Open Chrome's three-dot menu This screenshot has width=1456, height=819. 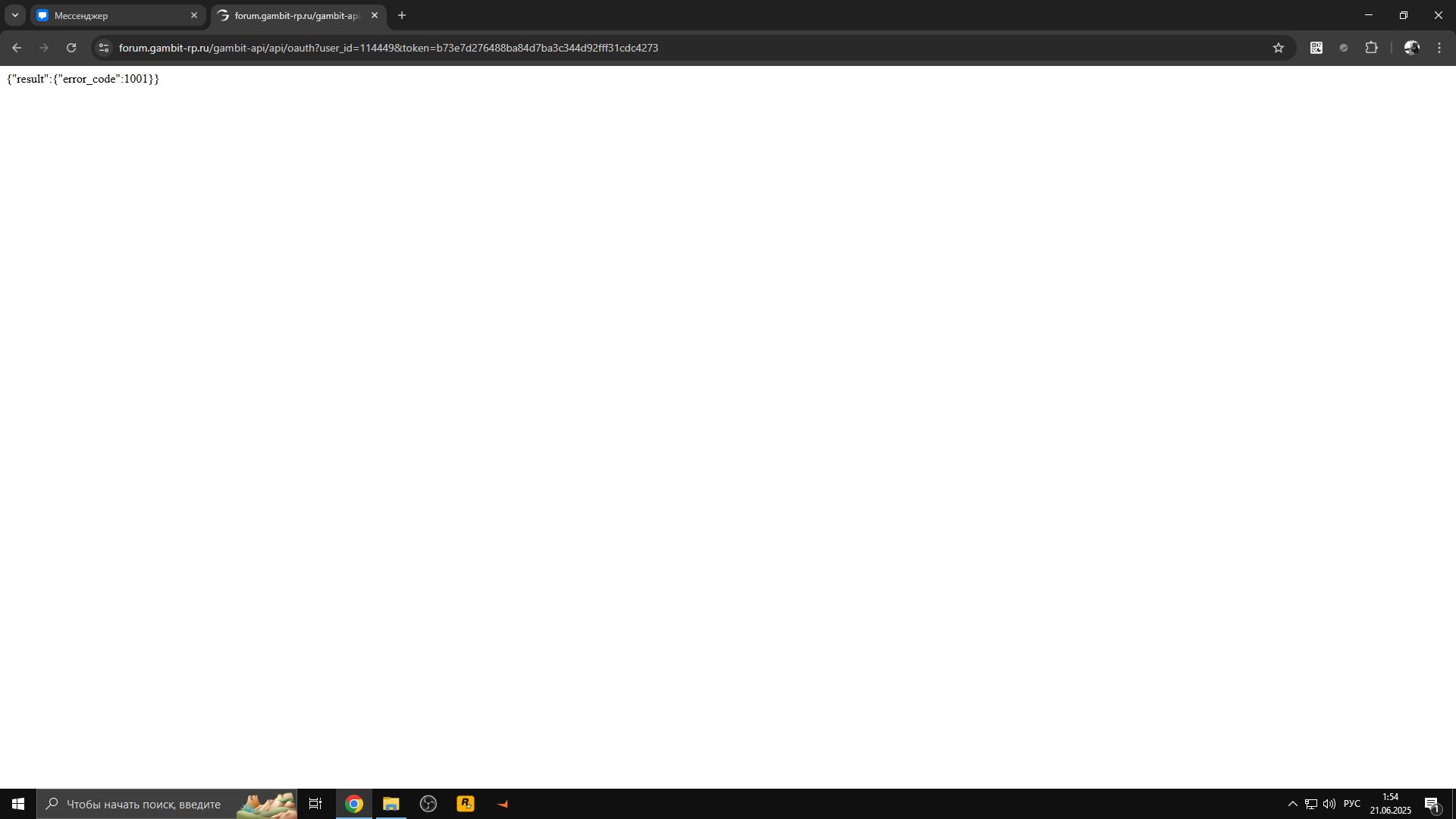(1439, 48)
